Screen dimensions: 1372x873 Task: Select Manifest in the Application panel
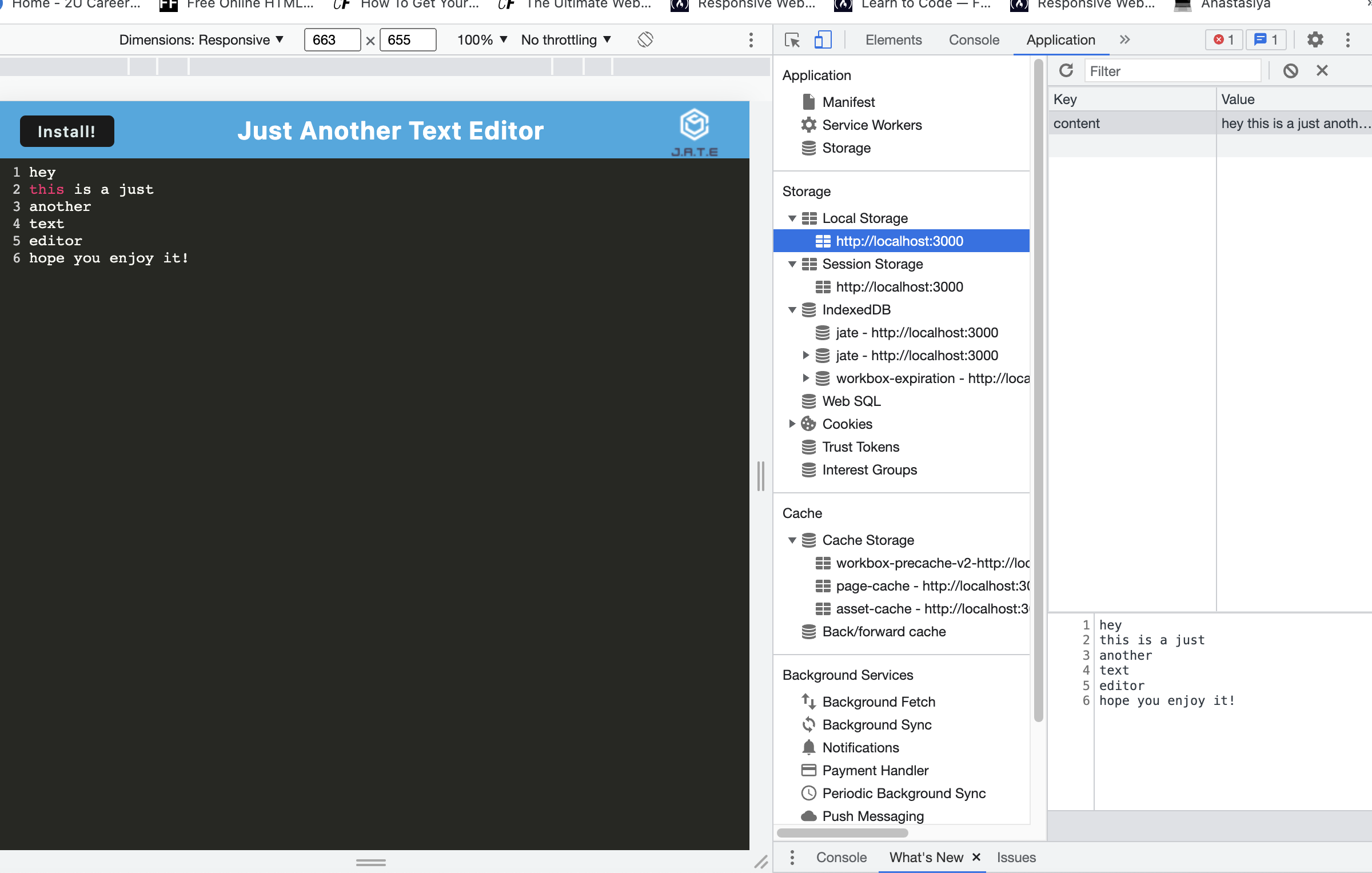pyautogui.click(x=848, y=102)
